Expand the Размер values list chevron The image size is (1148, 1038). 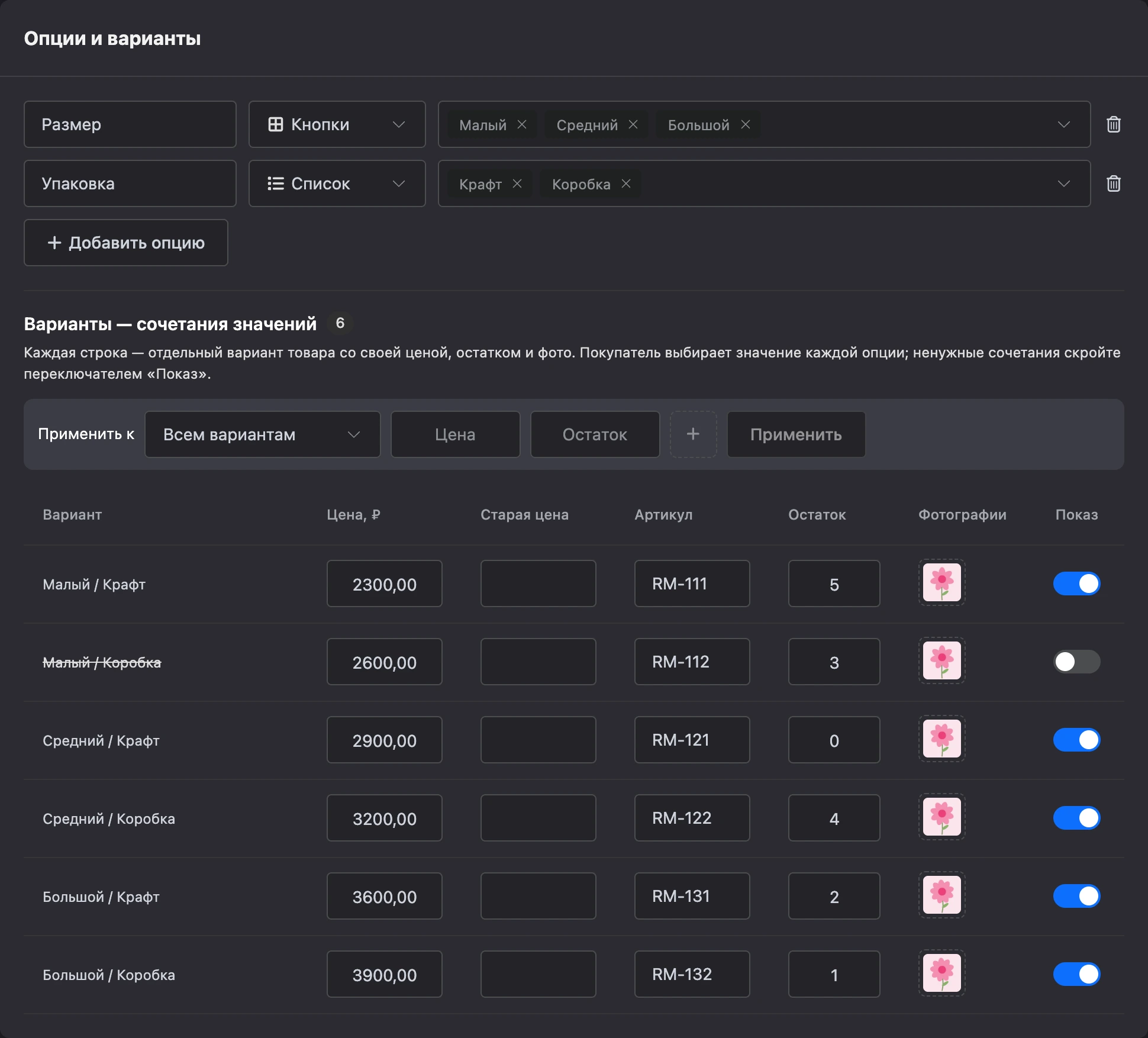(1064, 124)
